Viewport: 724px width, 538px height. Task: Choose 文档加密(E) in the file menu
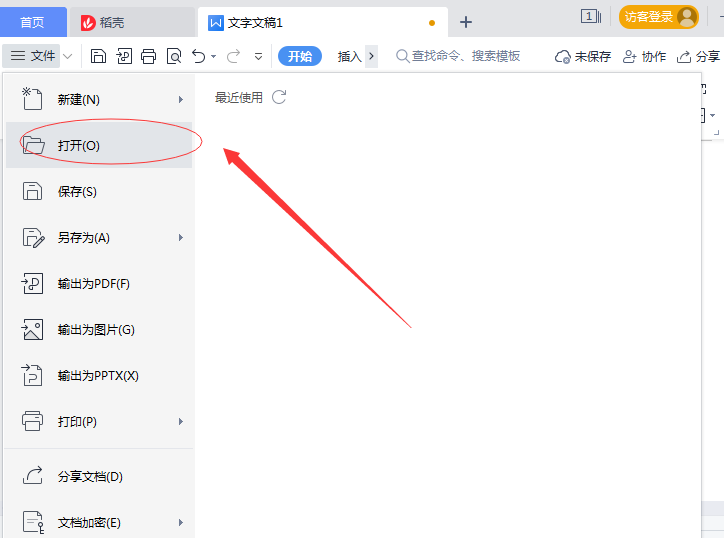tap(99, 522)
